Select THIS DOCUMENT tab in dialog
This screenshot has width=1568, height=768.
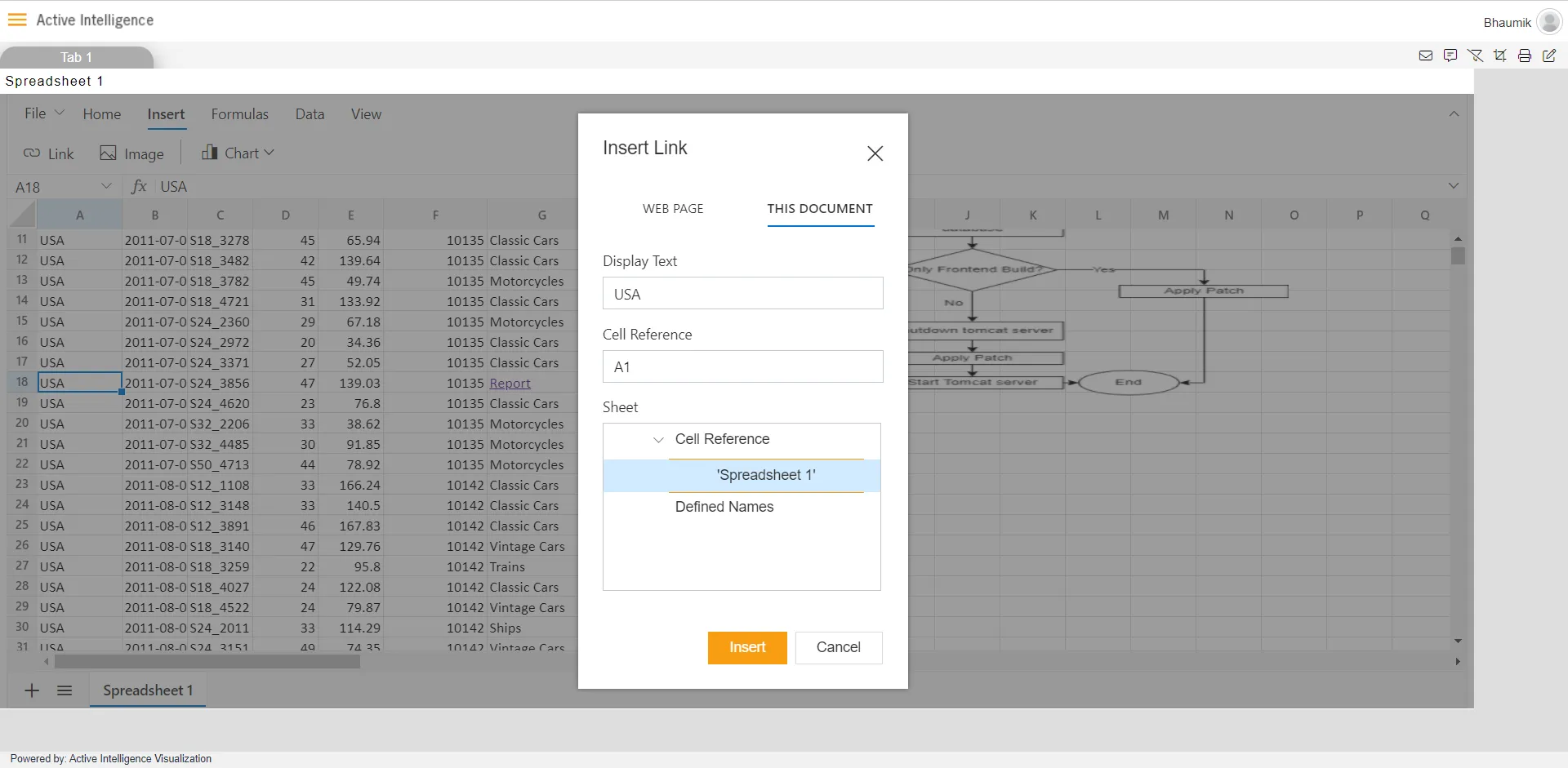tap(820, 209)
